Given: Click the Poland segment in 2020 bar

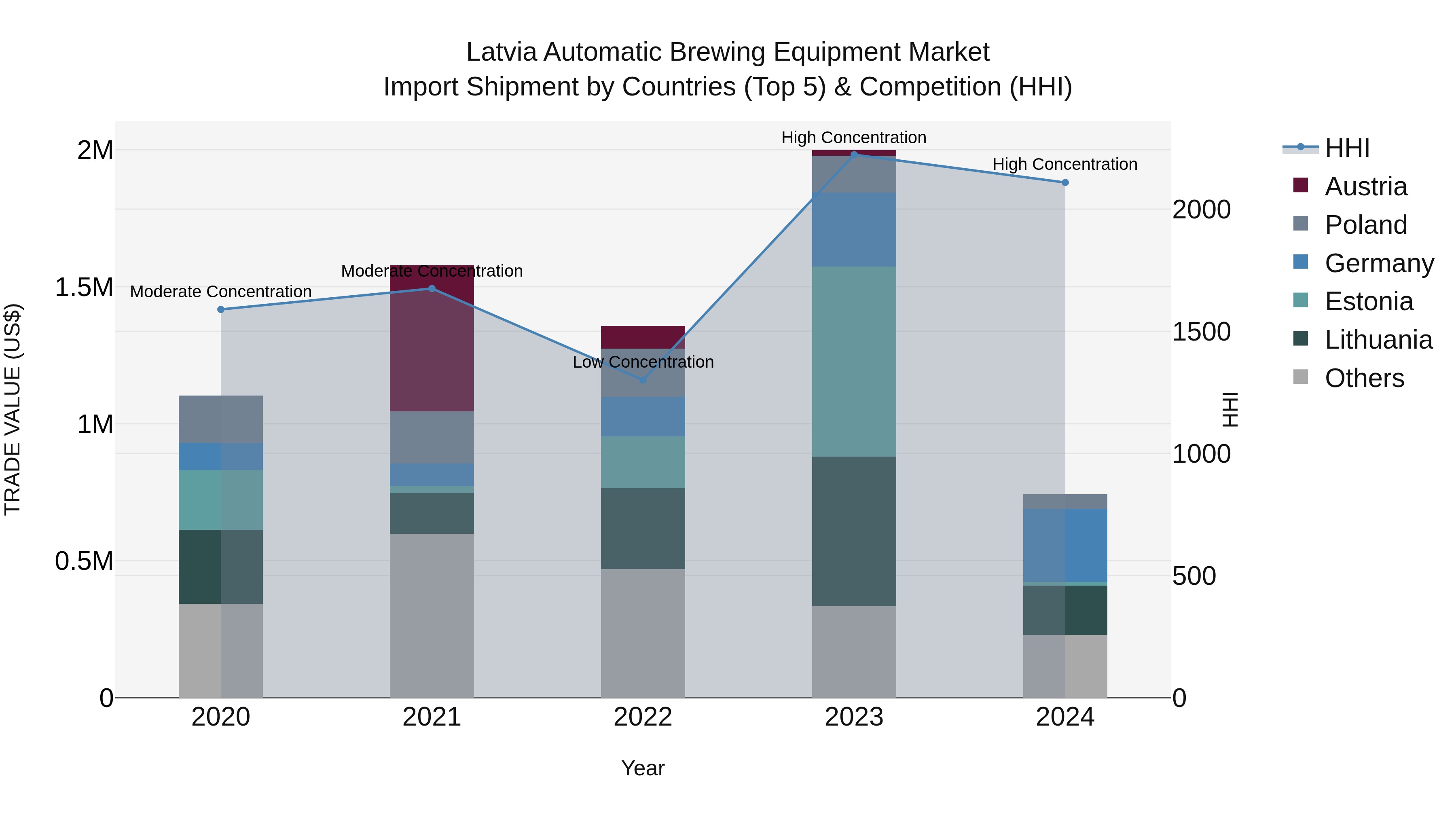Looking at the screenshot, I should 221,419.
